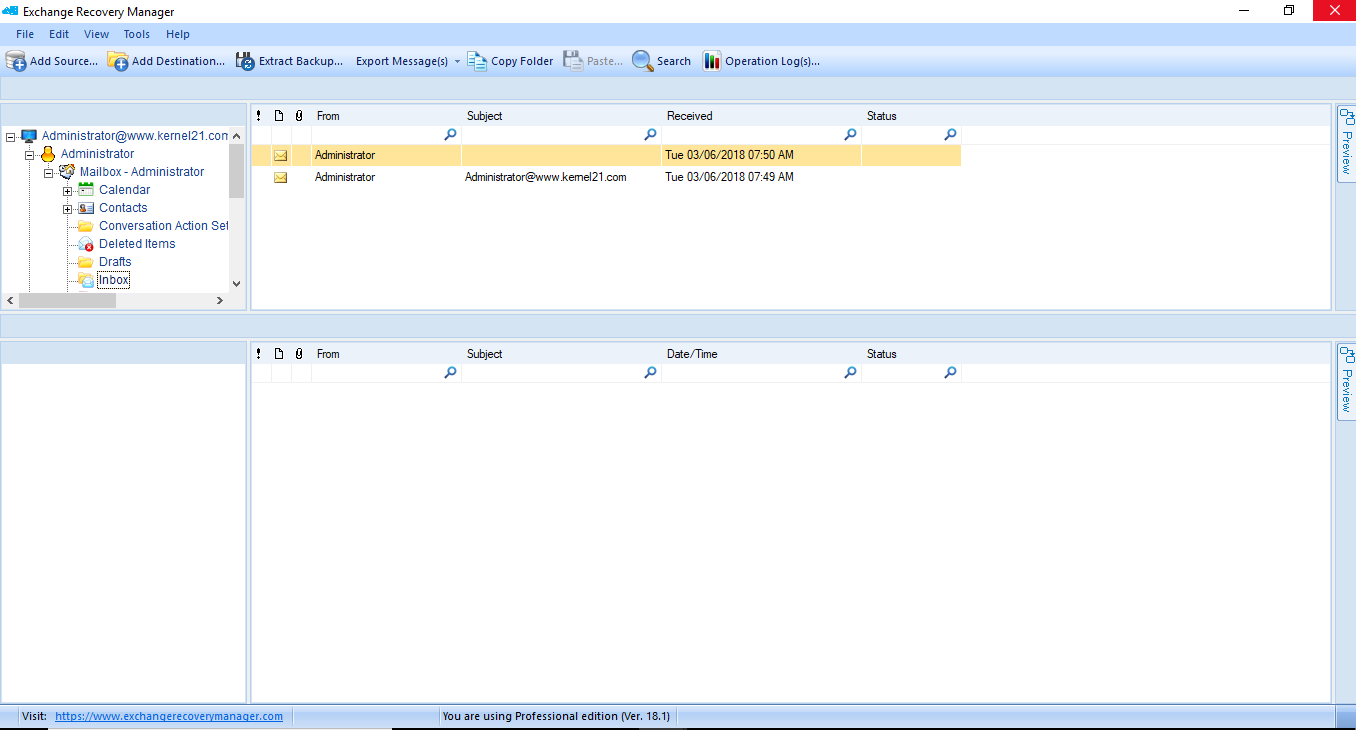The height and width of the screenshot is (730, 1356).
Task: Click the Inbox folder icon
Action: [86, 280]
